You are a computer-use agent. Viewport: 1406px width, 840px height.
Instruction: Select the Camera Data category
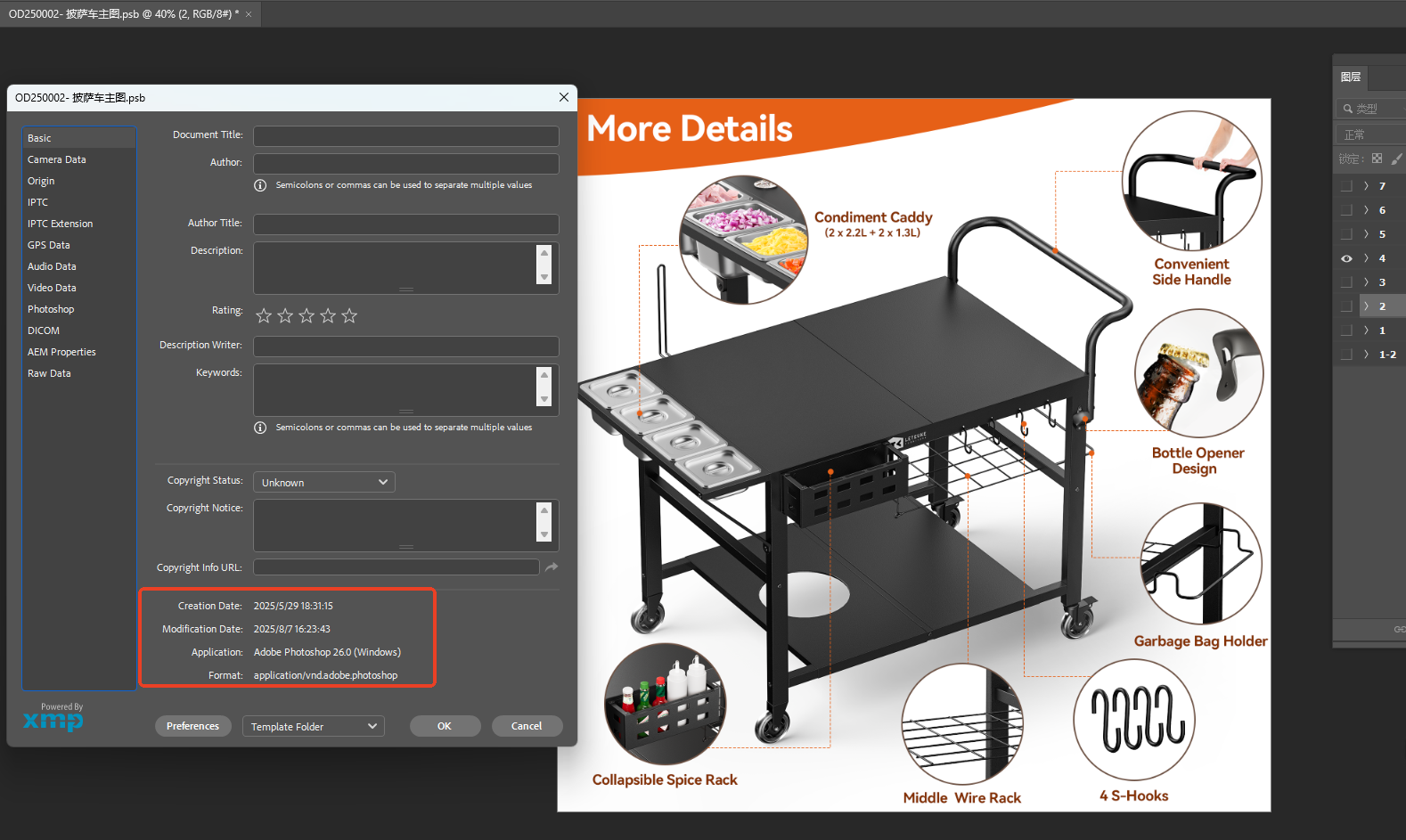click(x=57, y=159)
